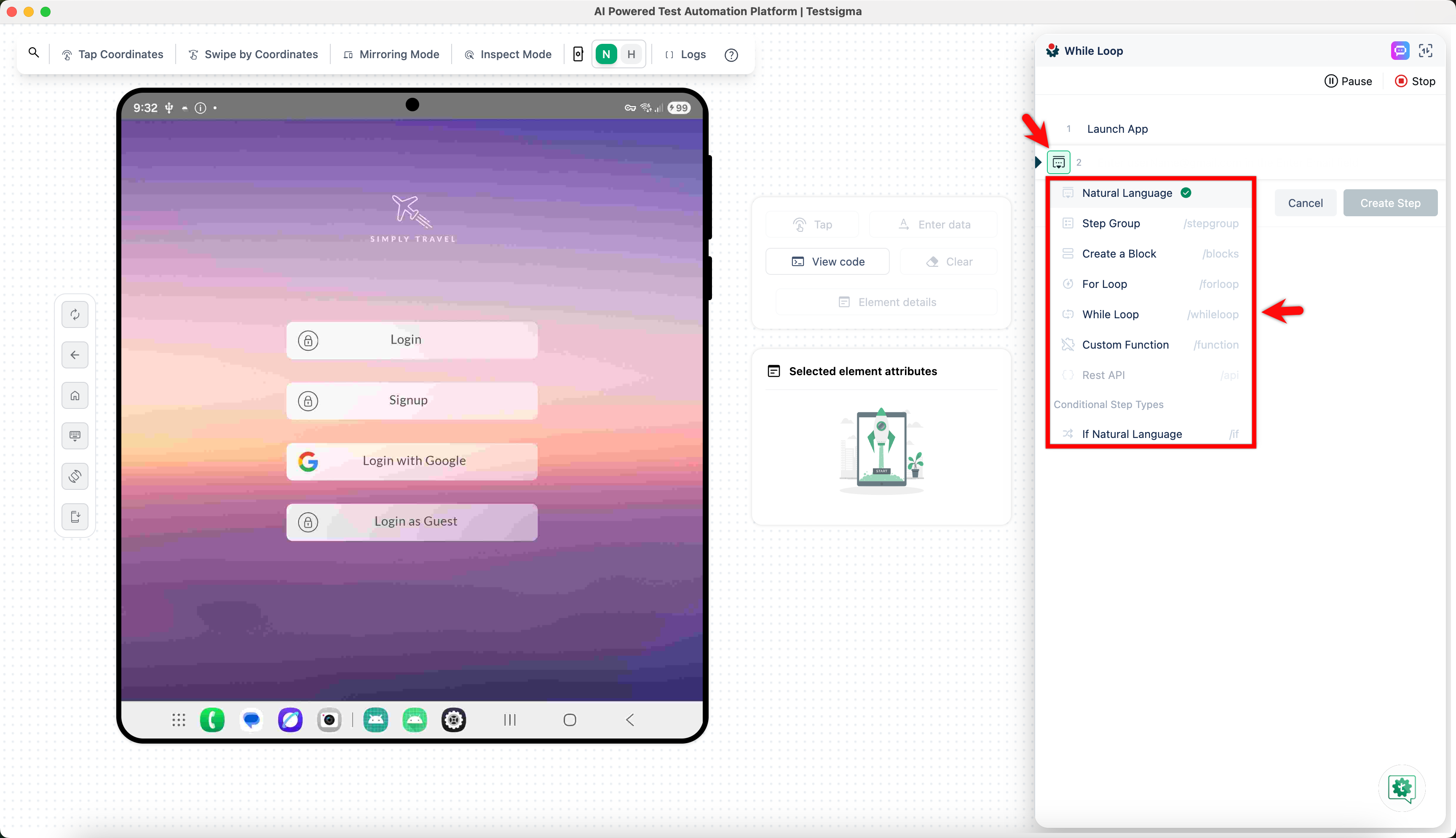1456x838 pixels.
Task: Open the step type dropdown icon
Action: [x=1058, y=162]
